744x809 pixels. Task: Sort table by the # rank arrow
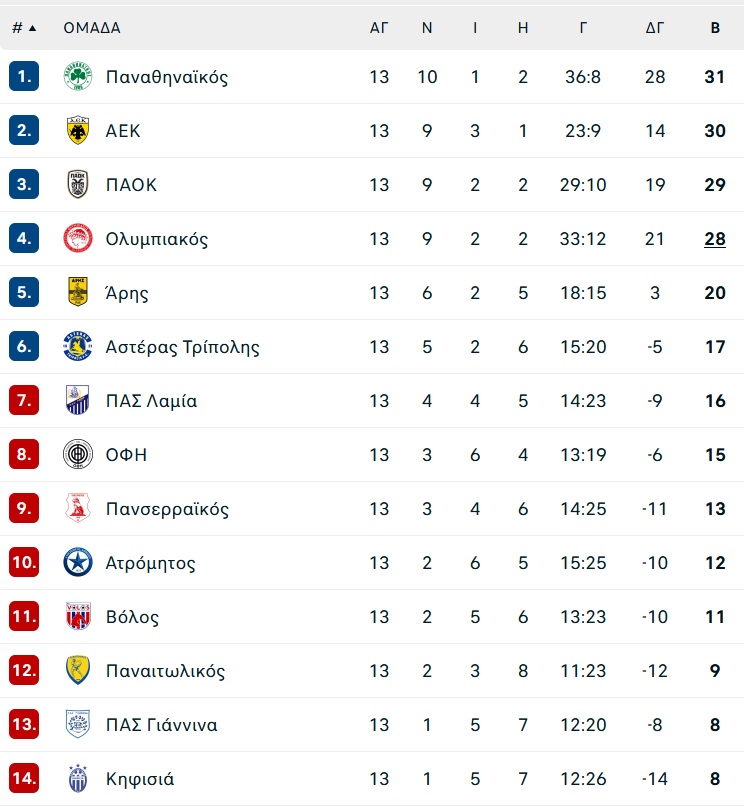point(24,28)
